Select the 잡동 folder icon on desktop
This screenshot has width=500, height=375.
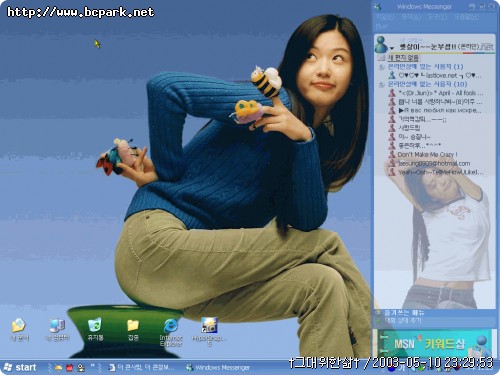(133, 329)
